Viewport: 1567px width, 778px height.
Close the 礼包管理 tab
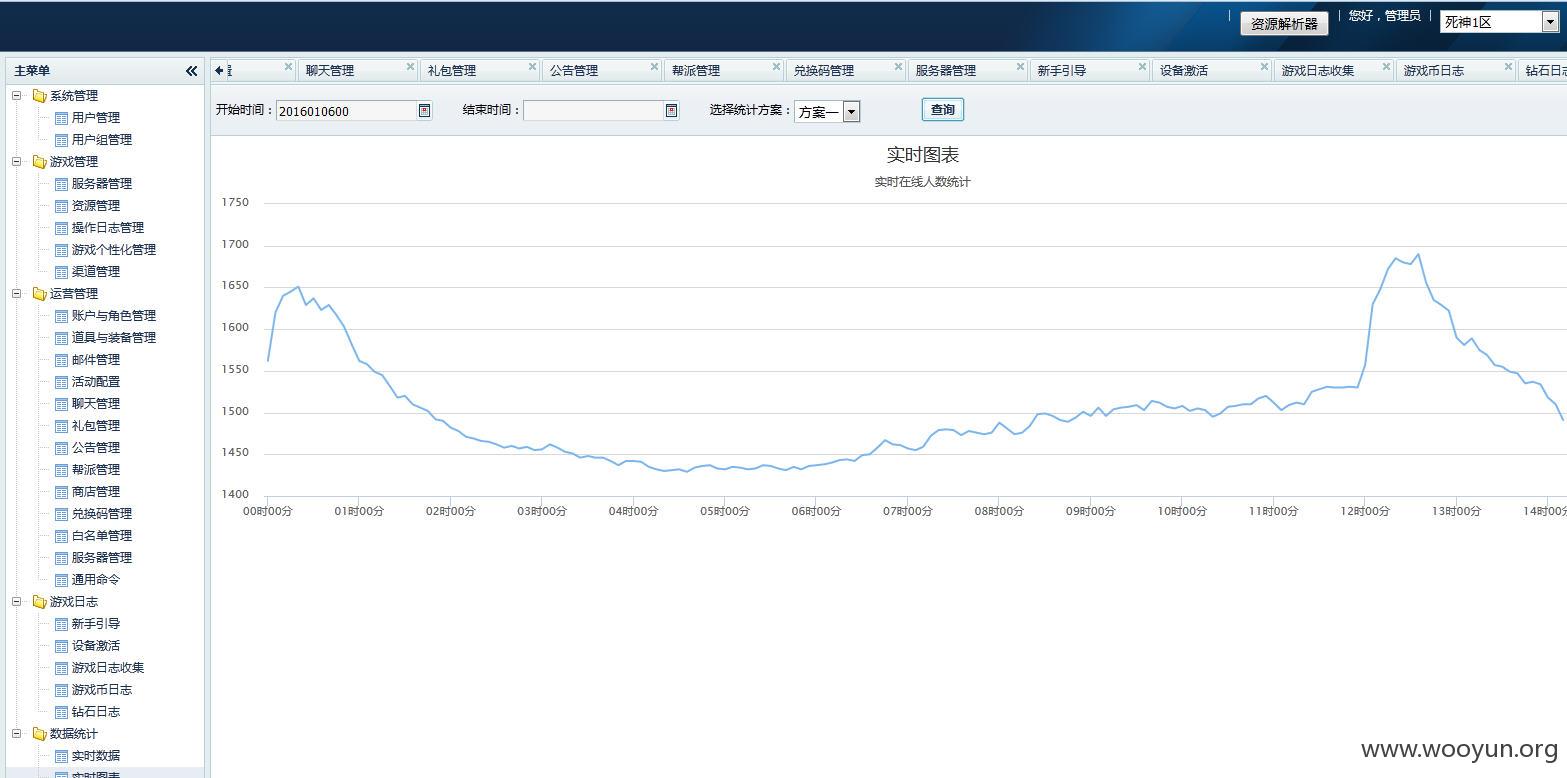(532, 67)
